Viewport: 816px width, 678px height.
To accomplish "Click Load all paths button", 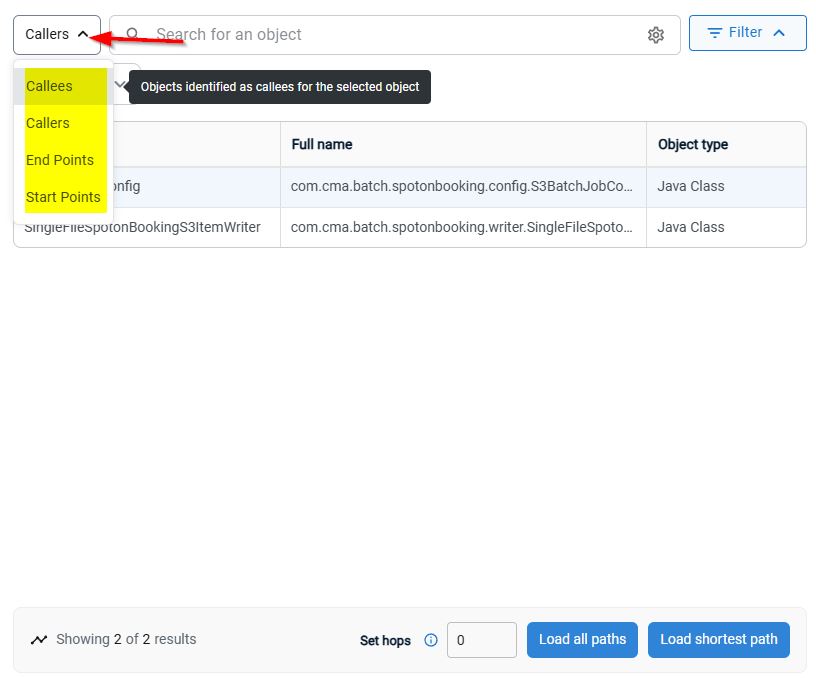I will [x=582, y=639].
